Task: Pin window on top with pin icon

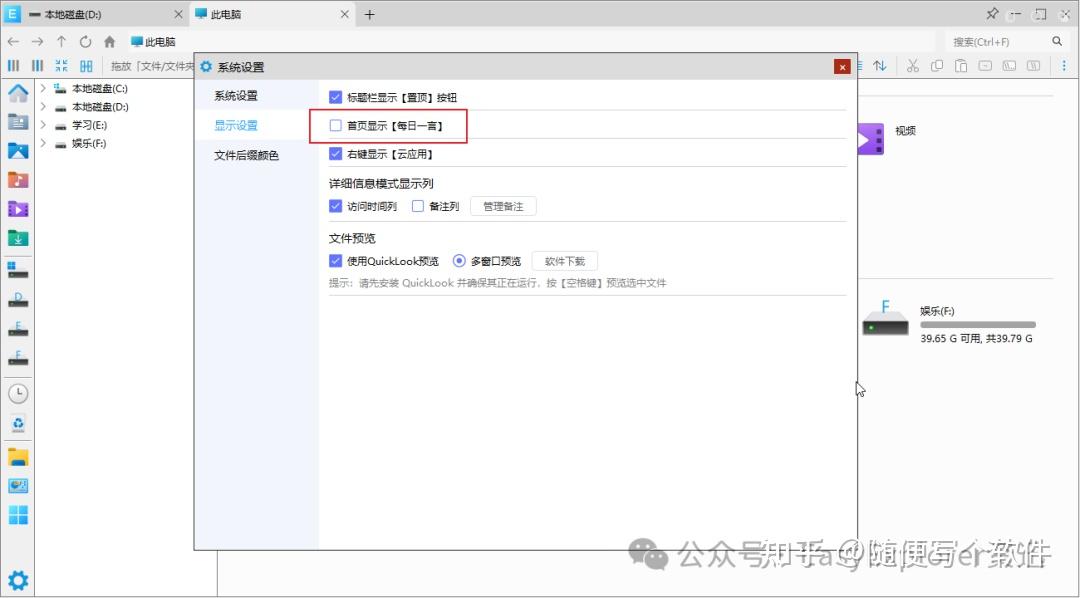Action: click(992, 14)
